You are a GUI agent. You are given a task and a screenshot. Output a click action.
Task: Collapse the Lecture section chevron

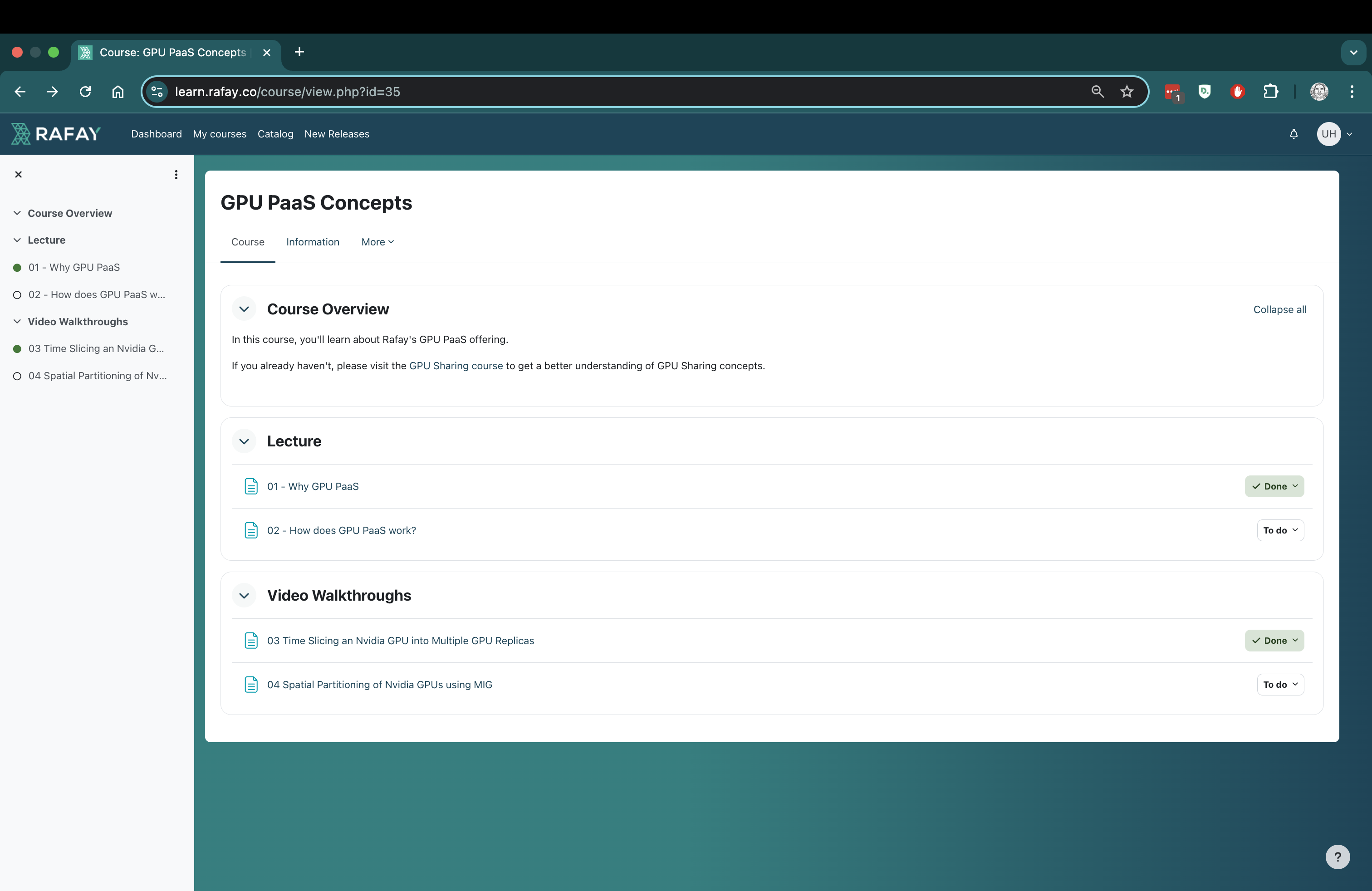tap(245, 441)
